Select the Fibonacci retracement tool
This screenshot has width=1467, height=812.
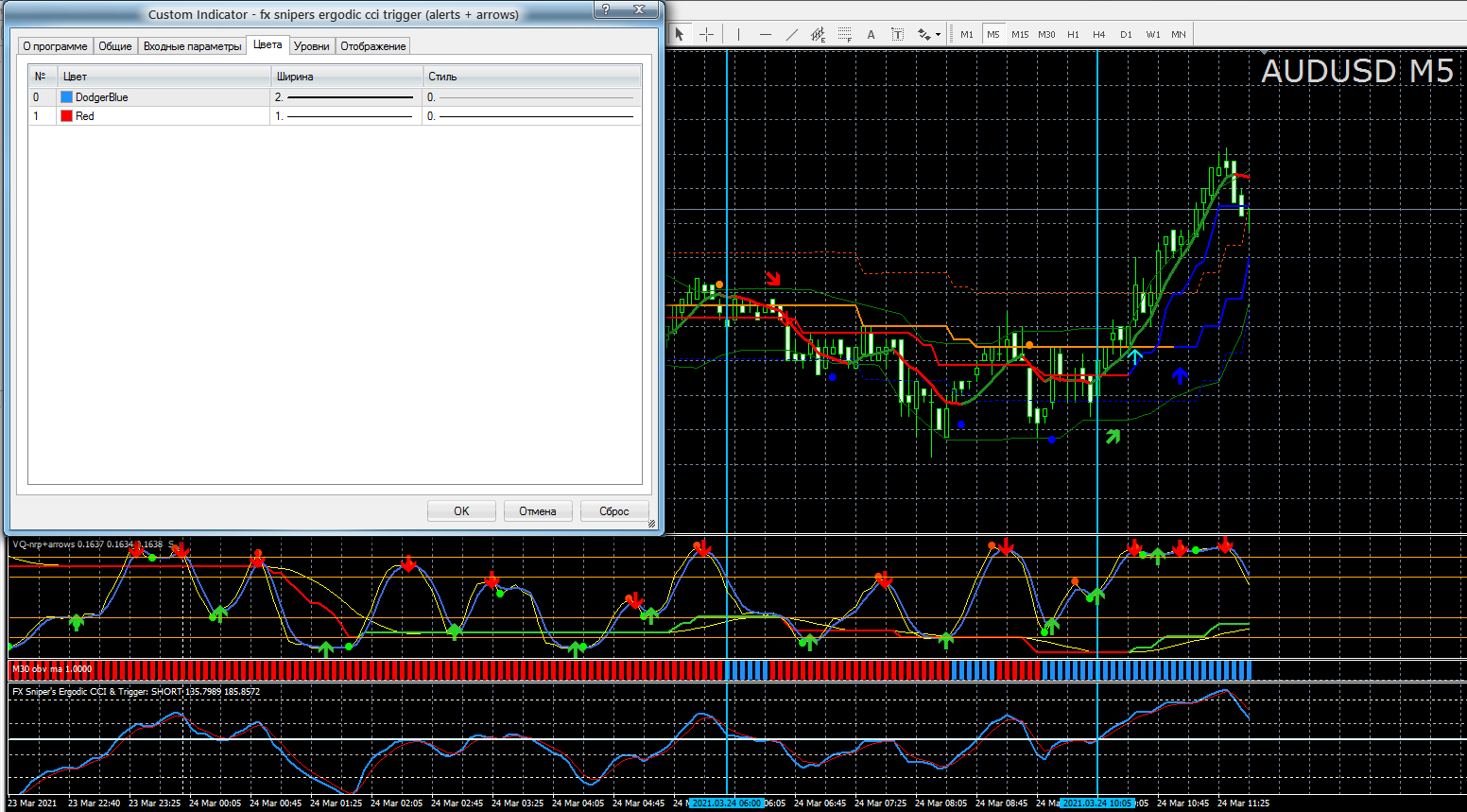845,34
